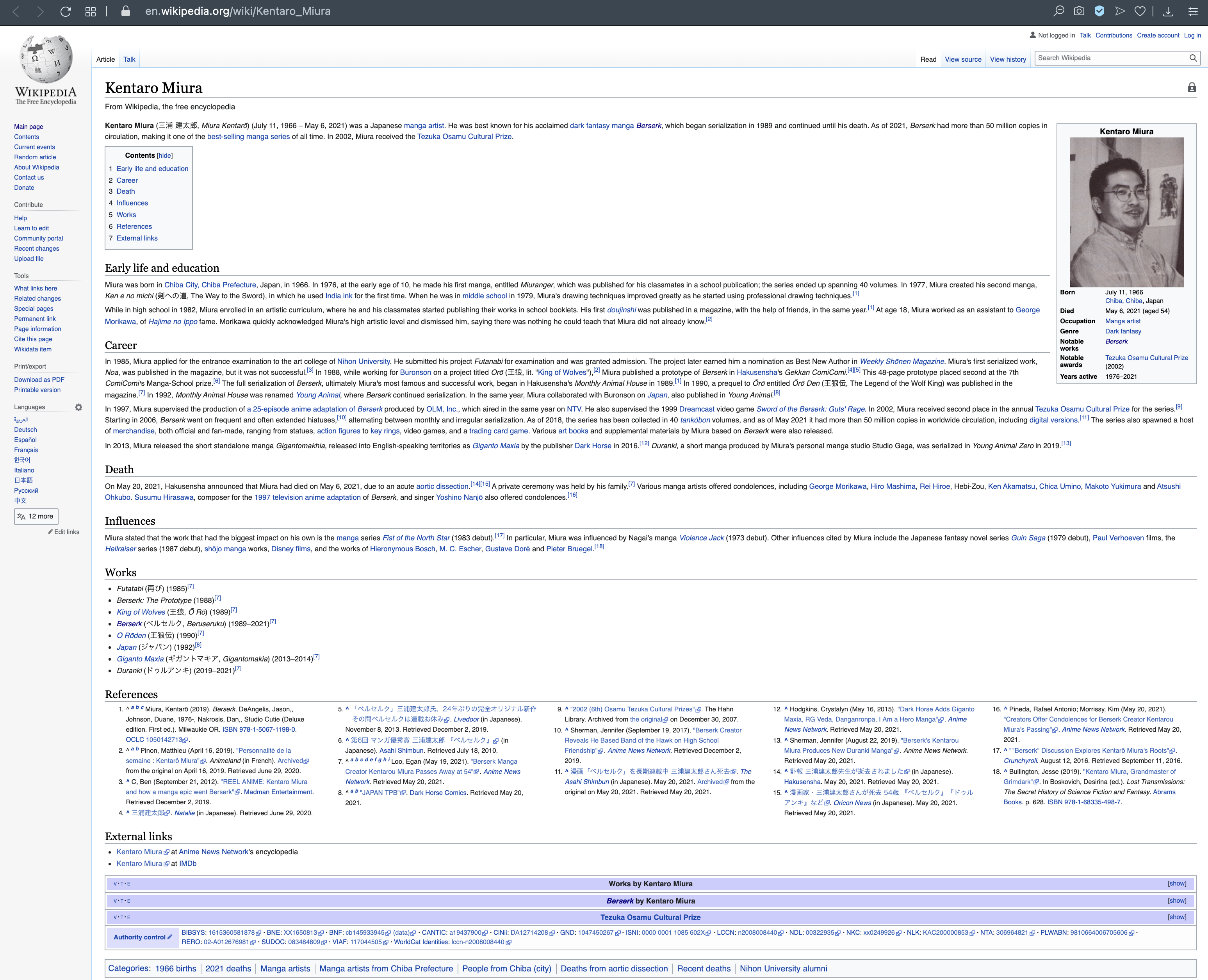Click the browser forward arrow
This screenshot has width=1208, height=980.
(40, 11)
